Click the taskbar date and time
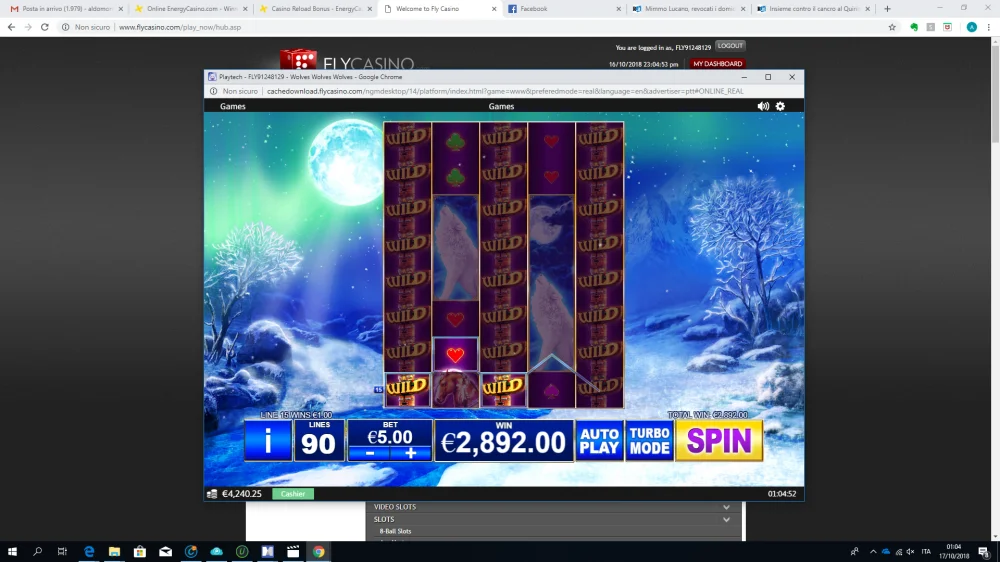This screenshot has width=1000, height=562. point(953,552)
